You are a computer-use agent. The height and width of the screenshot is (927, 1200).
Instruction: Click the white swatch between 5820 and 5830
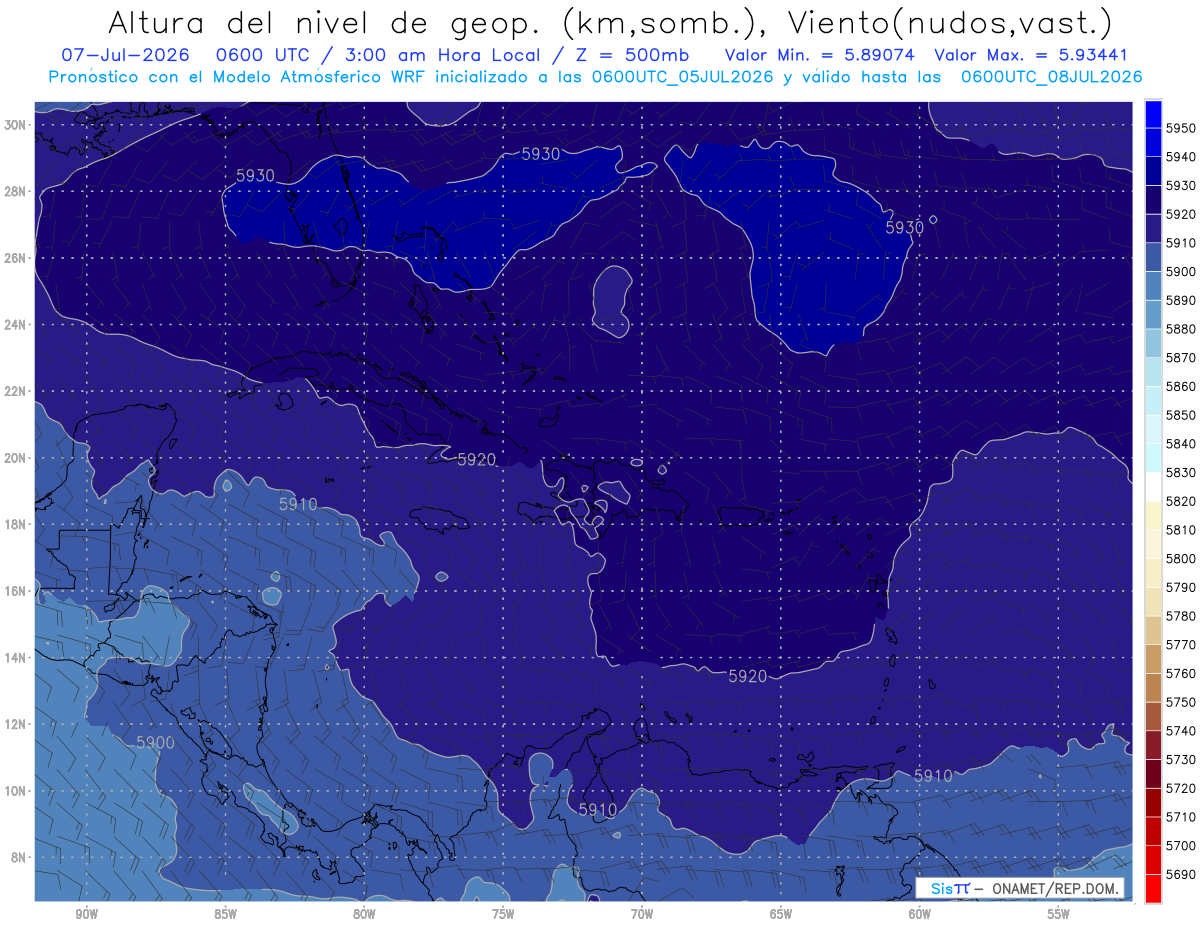(1153, 486)
